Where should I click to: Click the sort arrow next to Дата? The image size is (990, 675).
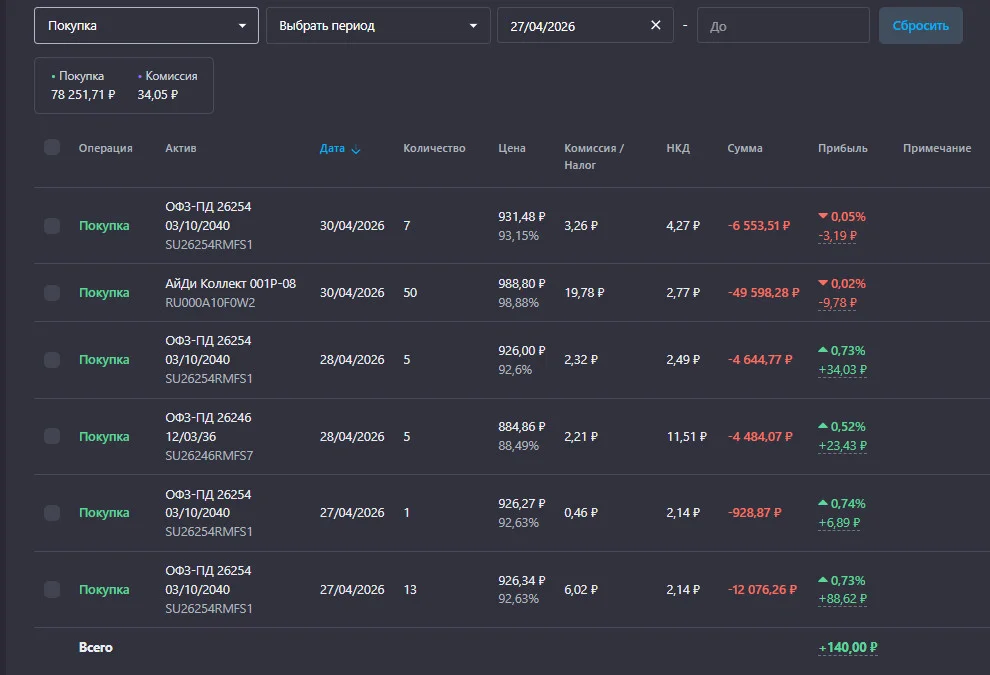[x=355, y=150]
